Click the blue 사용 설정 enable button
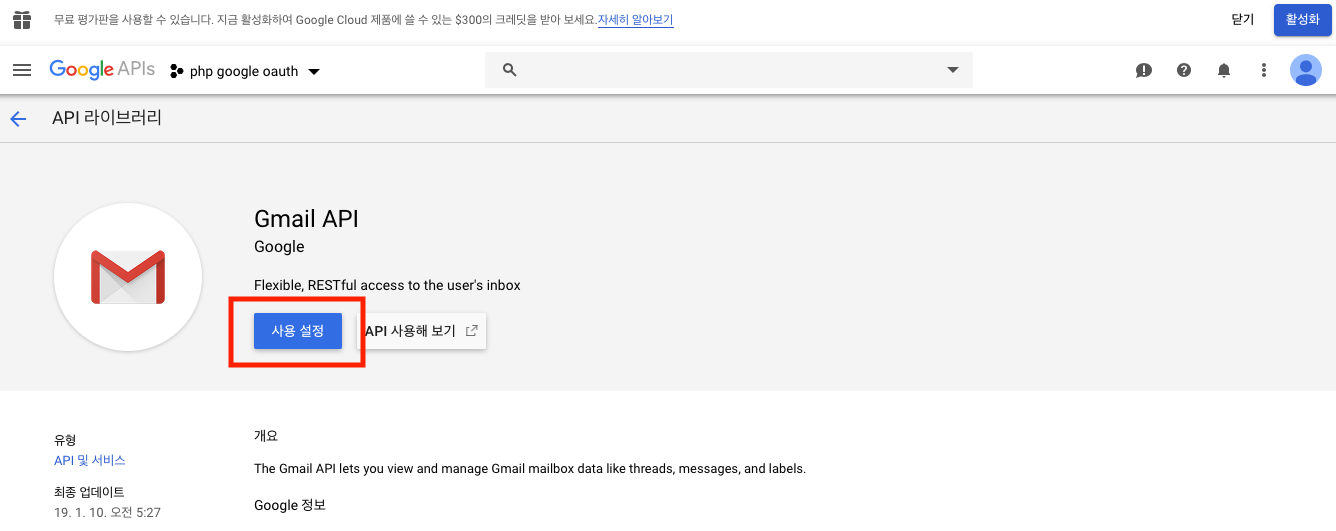This screenshot has height=531, width=1336. (x=298, y=331)
